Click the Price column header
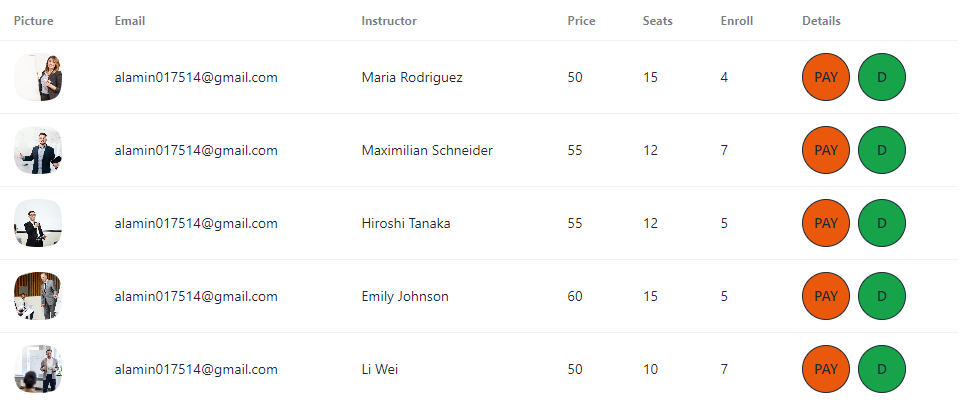Image resolution: width=960 pixels, height=405 pixels. [x=581, y=21]
